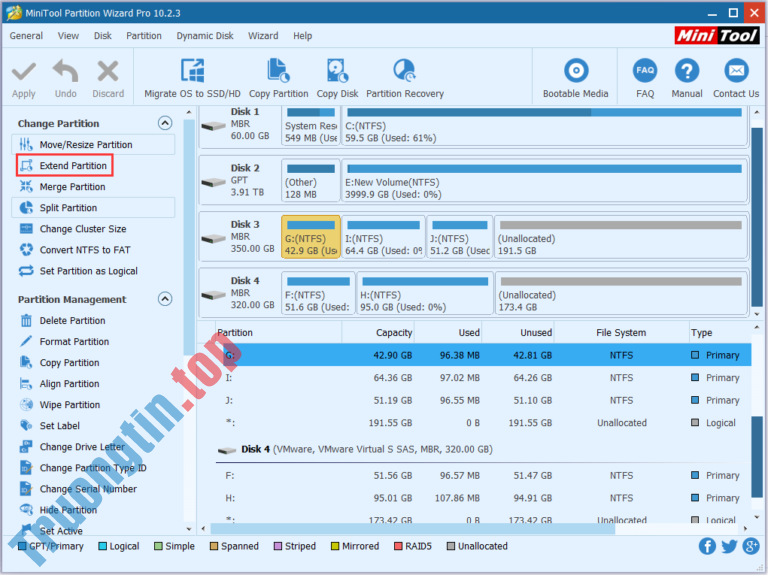Click the sidebar scroll down arrow

pos(189,529)
